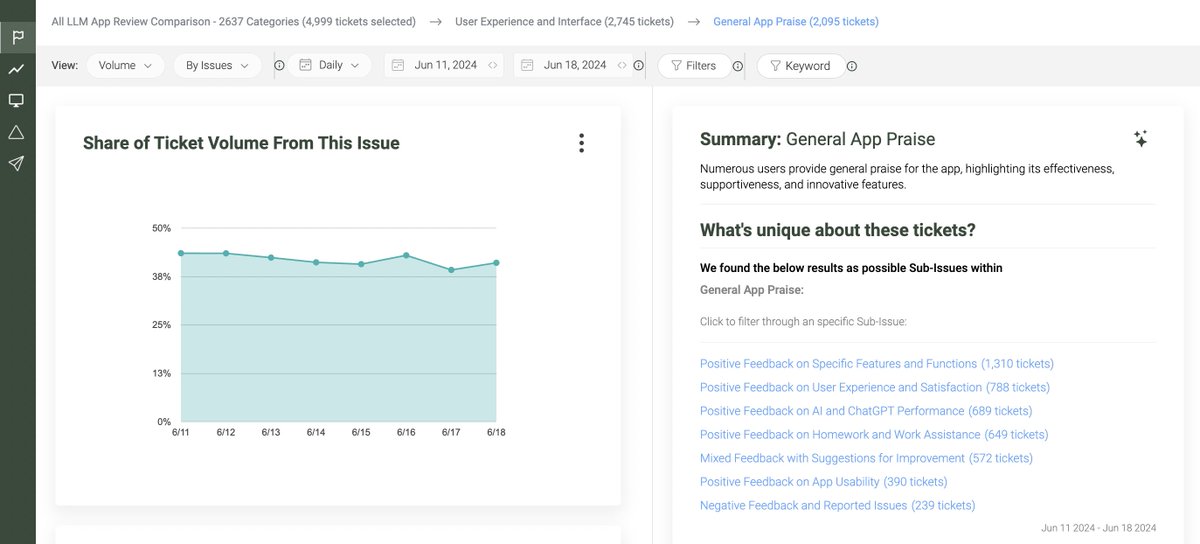This screenshot has height=544, width=1200.
Task: Open the Jun 11, 2024 start date picker
Action: pyautogui.click(x=445, y=65)
